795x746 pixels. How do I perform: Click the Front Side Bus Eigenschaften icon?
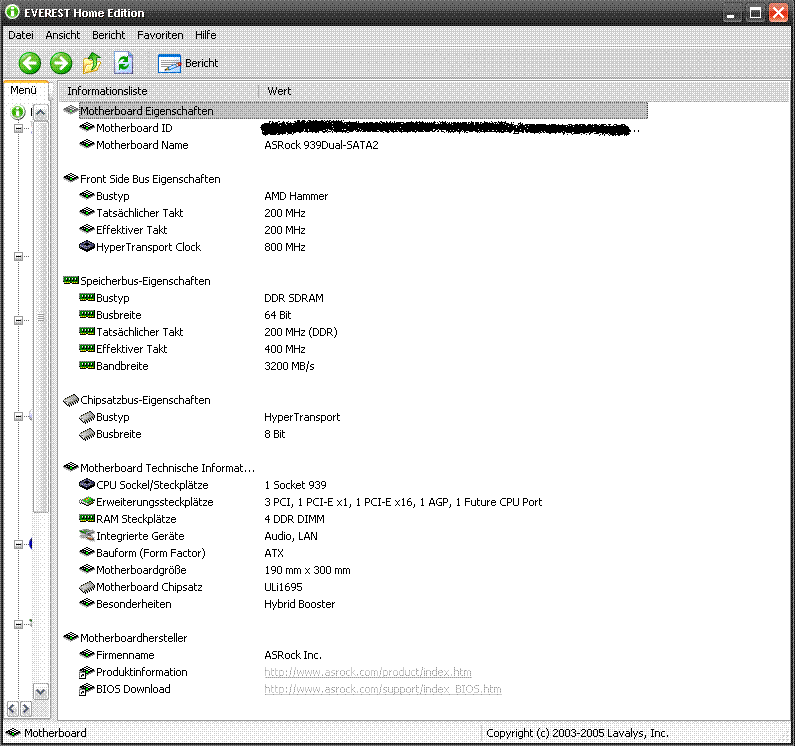pyautogui.click(x=70, y=178)
